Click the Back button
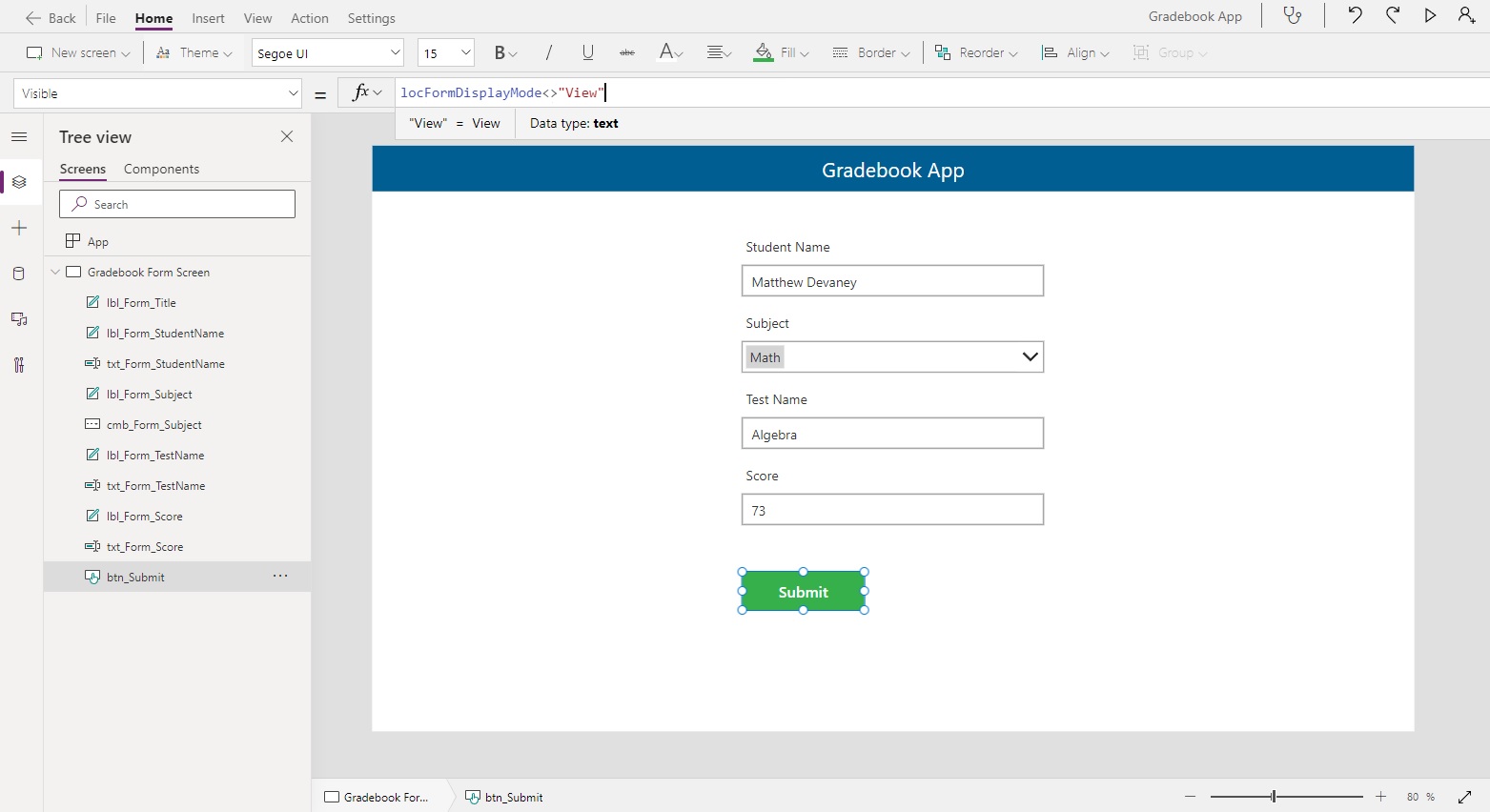Screen dimensions: 1490x812 pyautogui.click(x=51, y=17)
